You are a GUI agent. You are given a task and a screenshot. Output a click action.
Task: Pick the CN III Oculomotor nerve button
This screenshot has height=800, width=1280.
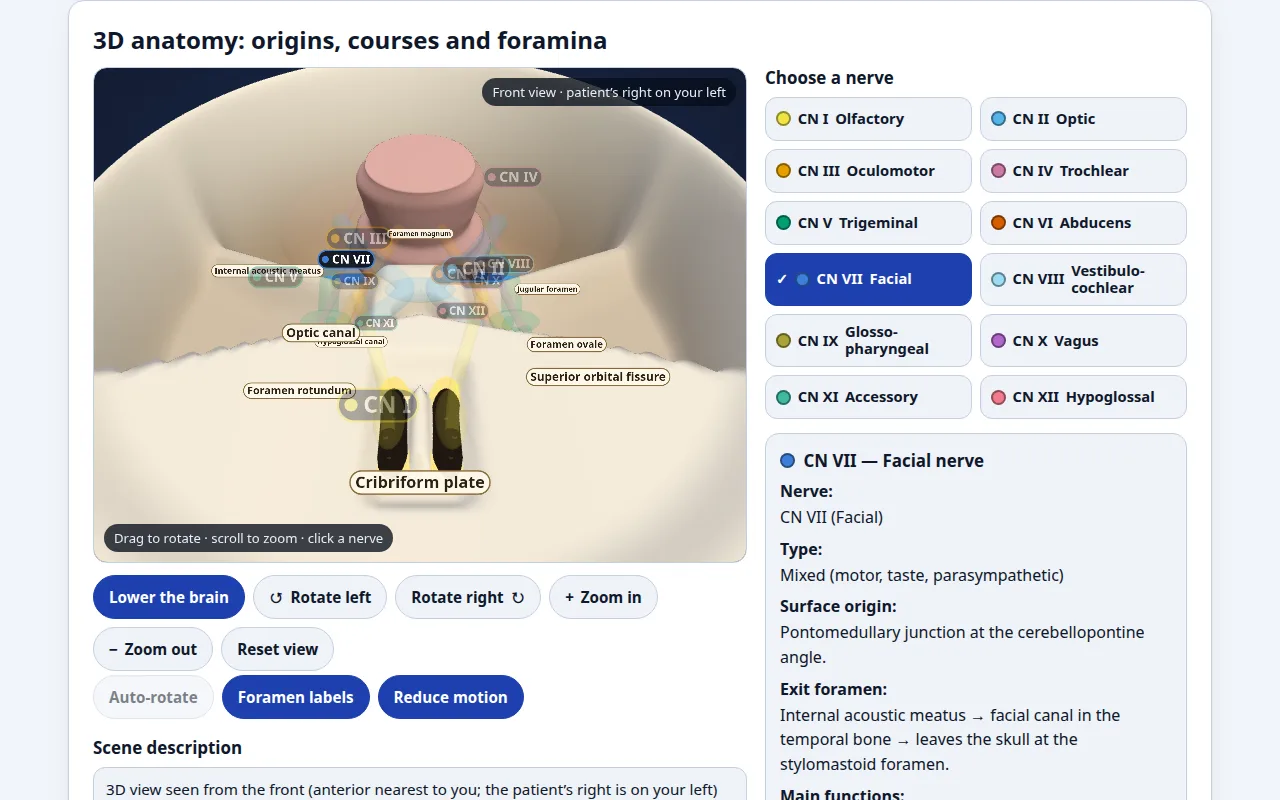point(868,171)
